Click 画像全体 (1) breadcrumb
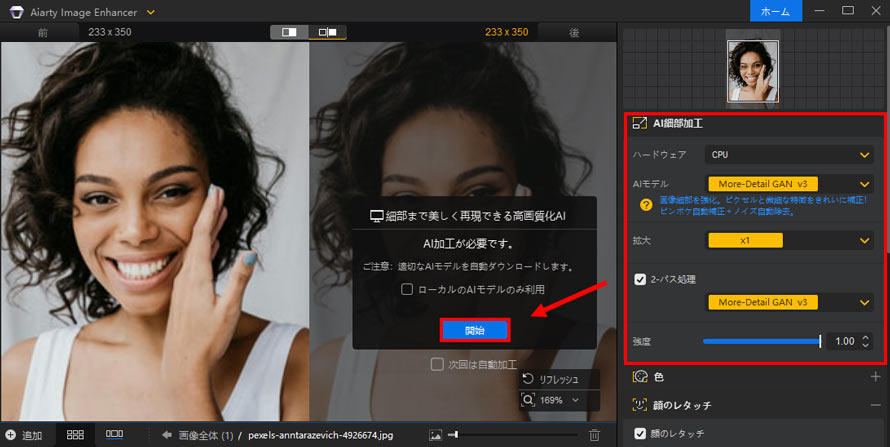Image resolution: width=890 pixels, height=447 pixels. click(206, 436)
